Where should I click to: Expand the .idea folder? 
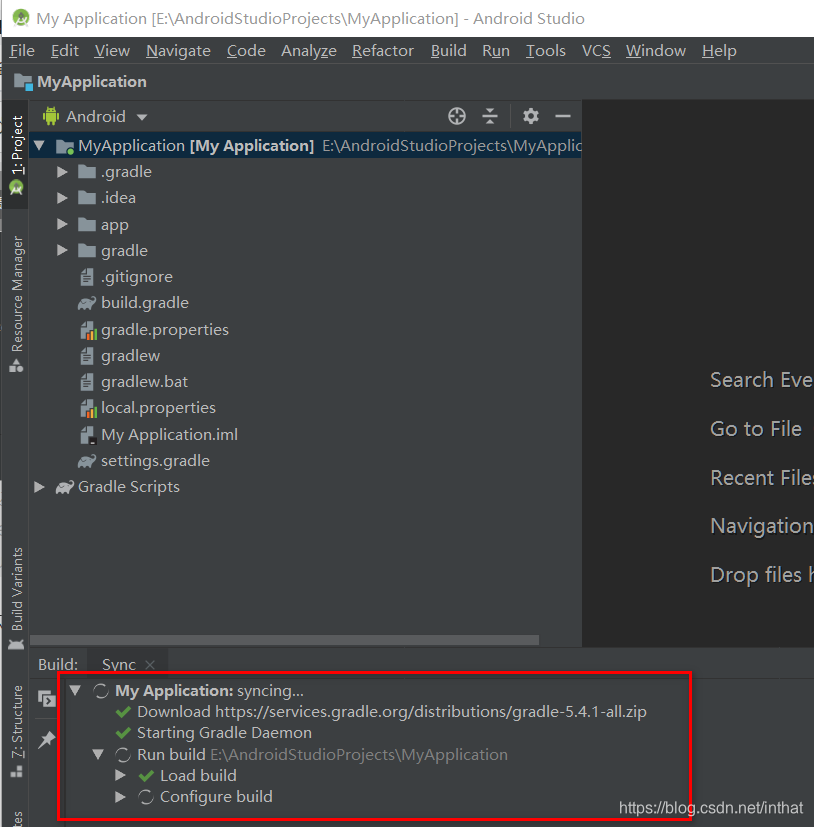(62, 198)
